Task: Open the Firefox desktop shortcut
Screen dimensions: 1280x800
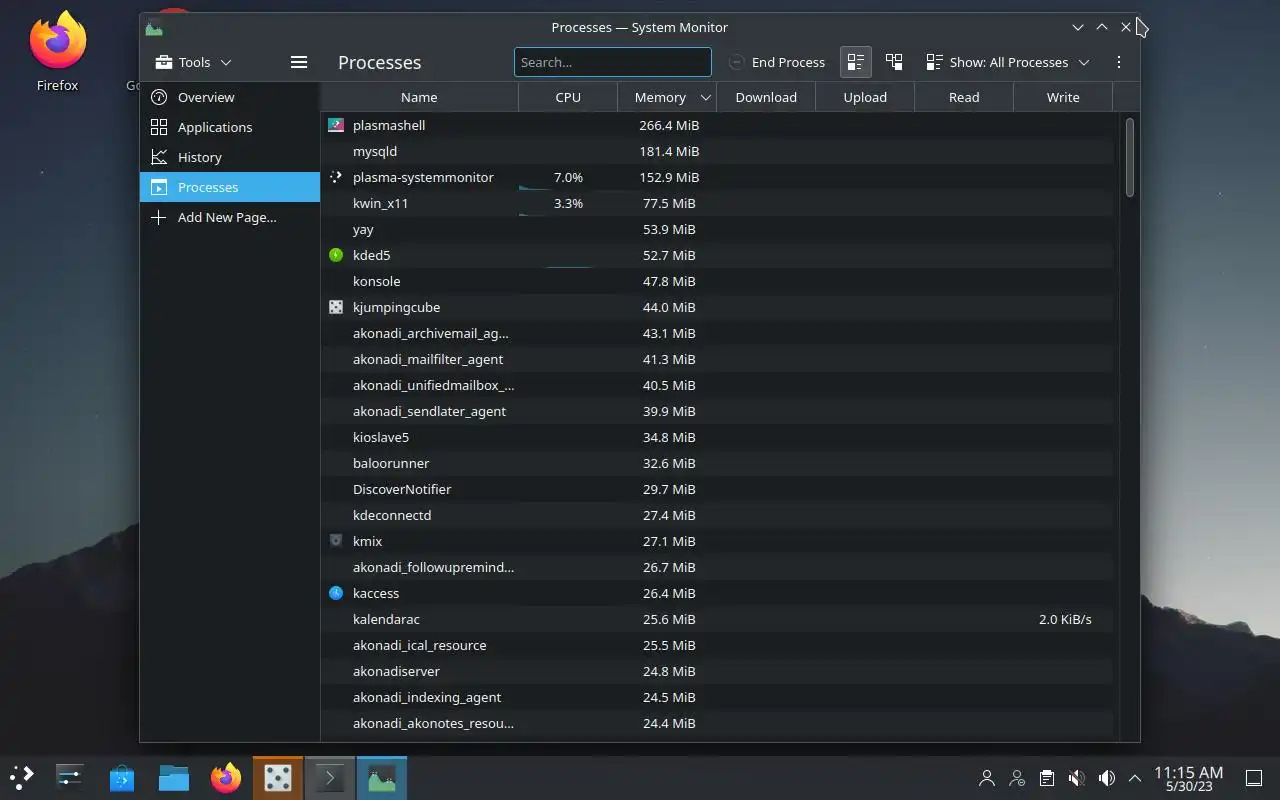Action: coord(57,50)
